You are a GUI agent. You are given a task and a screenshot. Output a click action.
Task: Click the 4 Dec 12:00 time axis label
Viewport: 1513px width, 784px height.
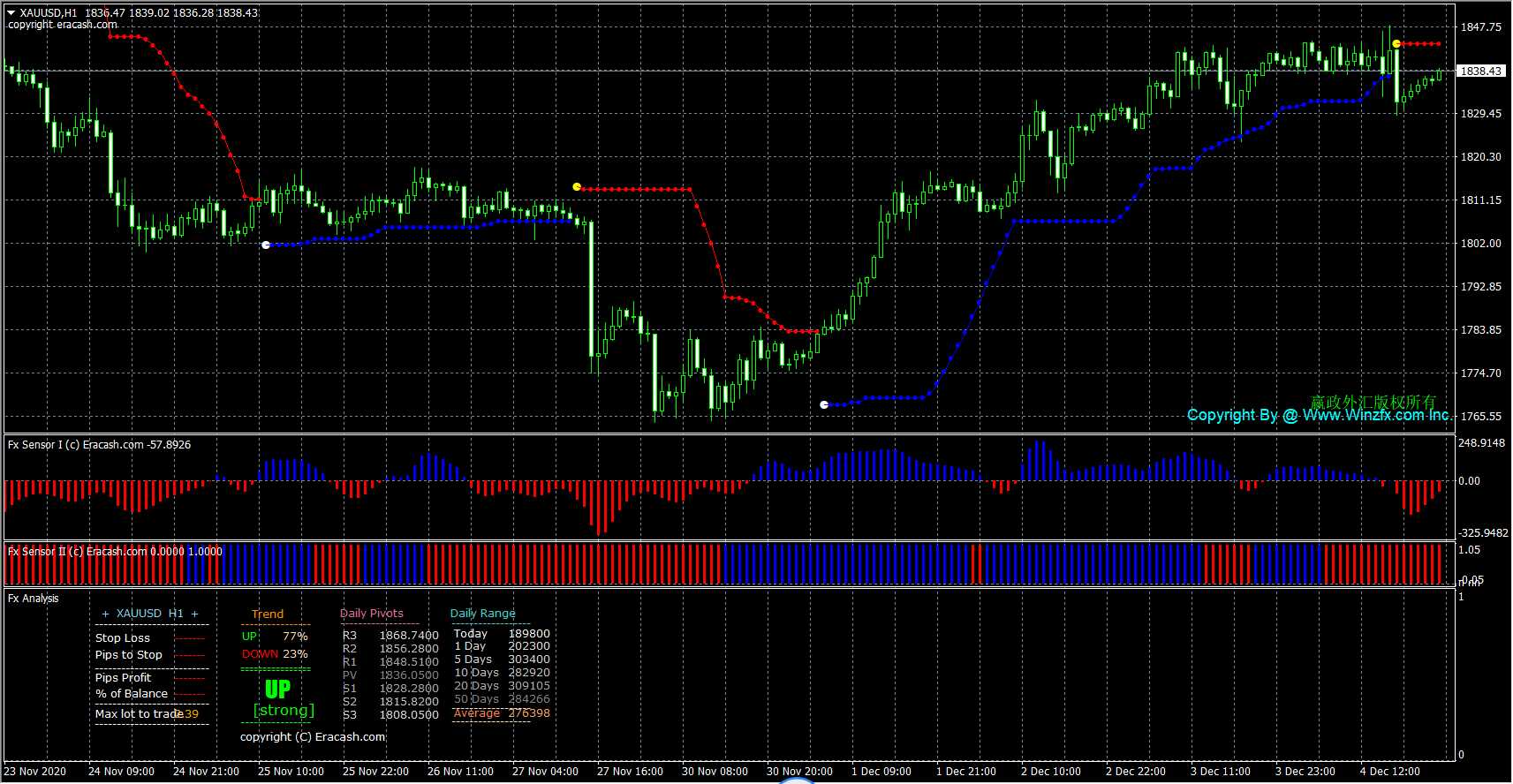pos(1389,771)
